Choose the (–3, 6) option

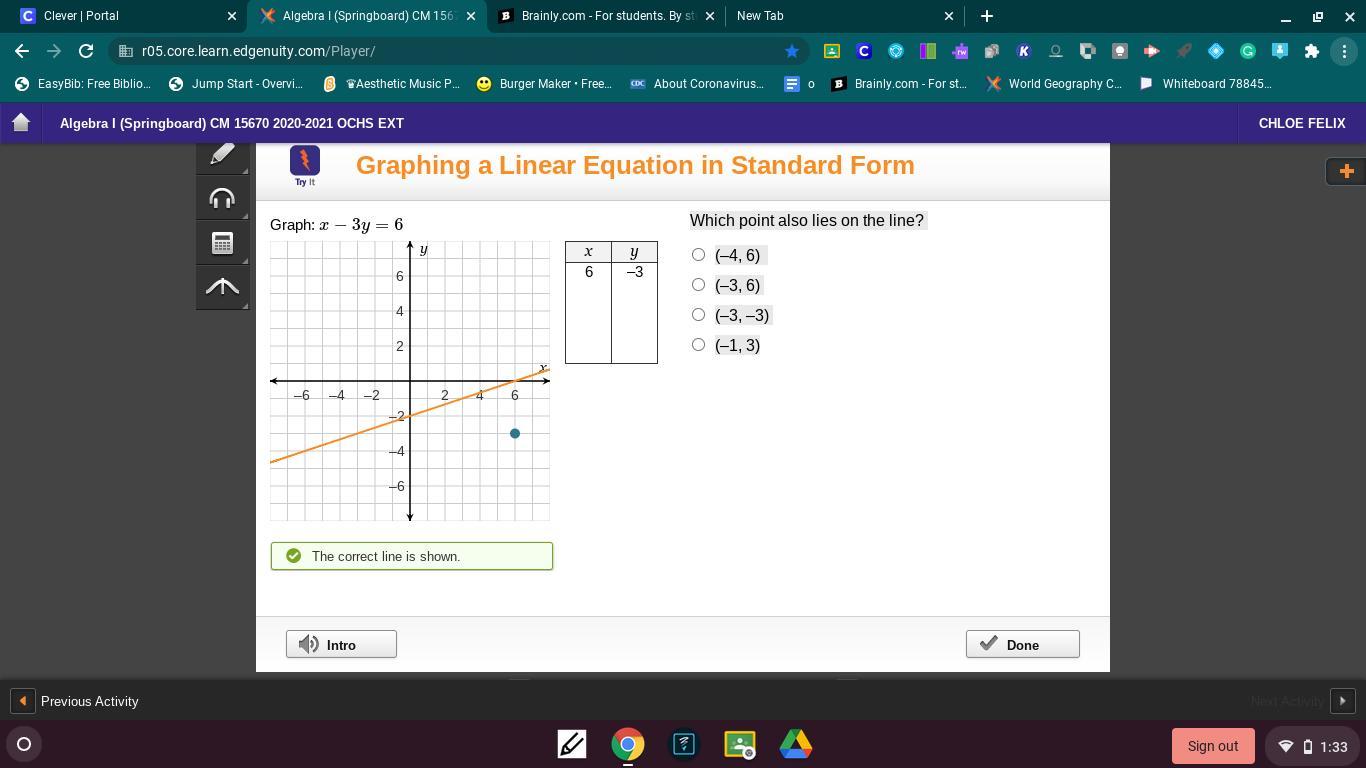pos(698,285)
